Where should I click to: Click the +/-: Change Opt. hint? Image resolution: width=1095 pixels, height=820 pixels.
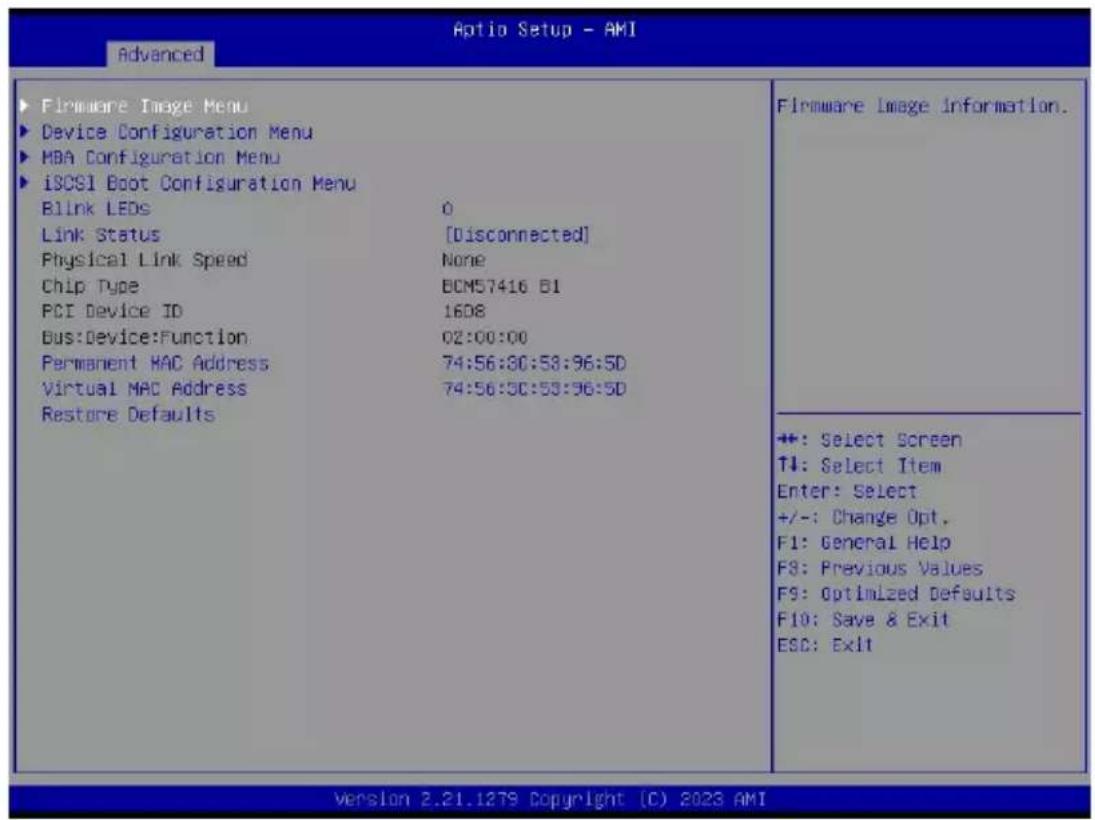pos(863,517)
